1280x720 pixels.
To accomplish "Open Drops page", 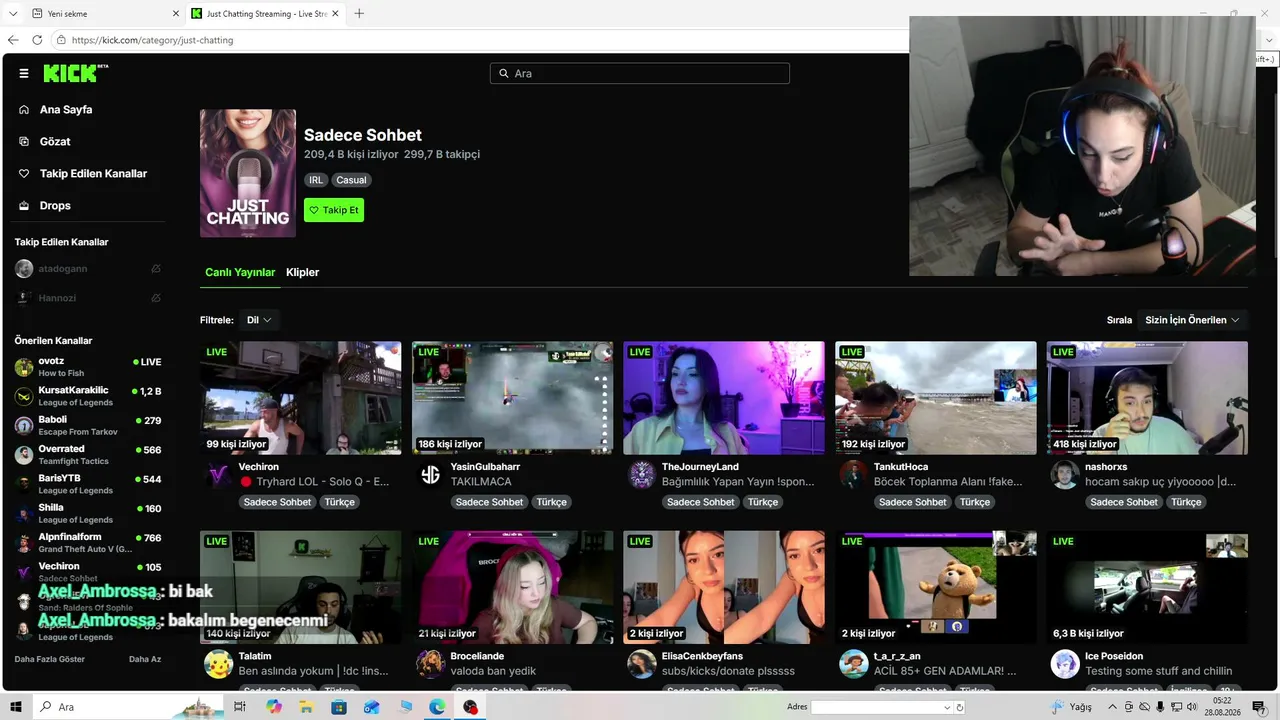I will pyautogui.click(x=55, y=205).
